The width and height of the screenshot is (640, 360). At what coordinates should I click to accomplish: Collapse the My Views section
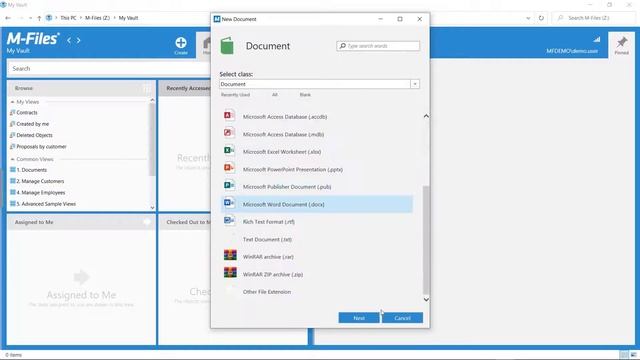click(x=13, y=102)
